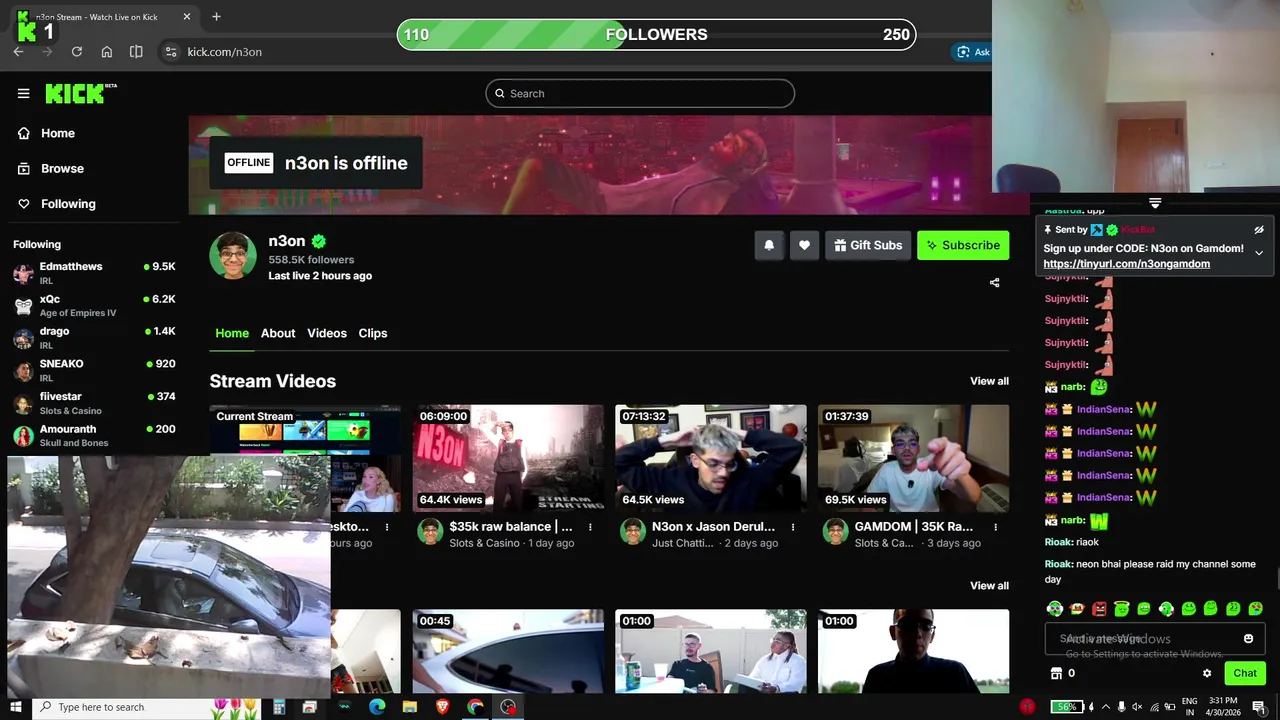
Task: Open drago channel in Following list
Action: click(x=94, y=338)
